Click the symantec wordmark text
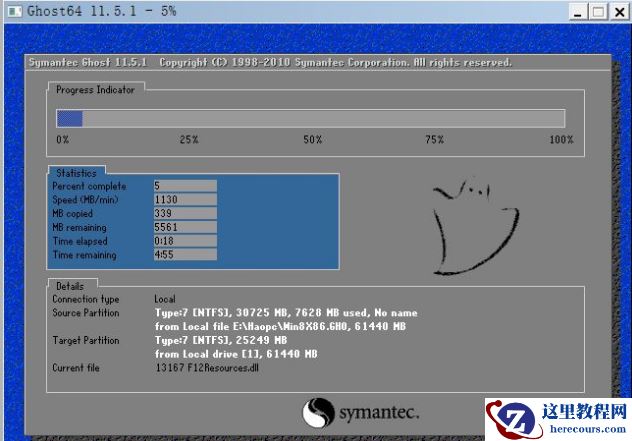Screen dimensions: 632x441 pyautogui.click(x=379, y=413)
